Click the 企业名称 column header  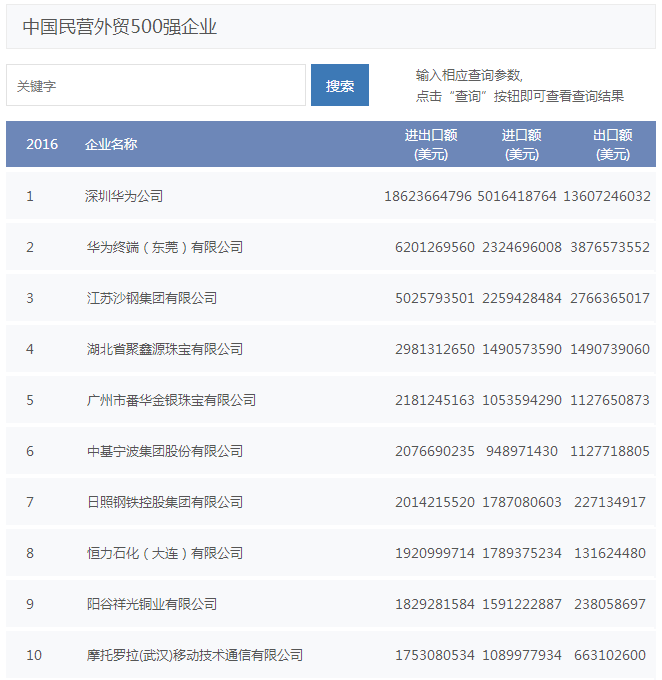111,144
